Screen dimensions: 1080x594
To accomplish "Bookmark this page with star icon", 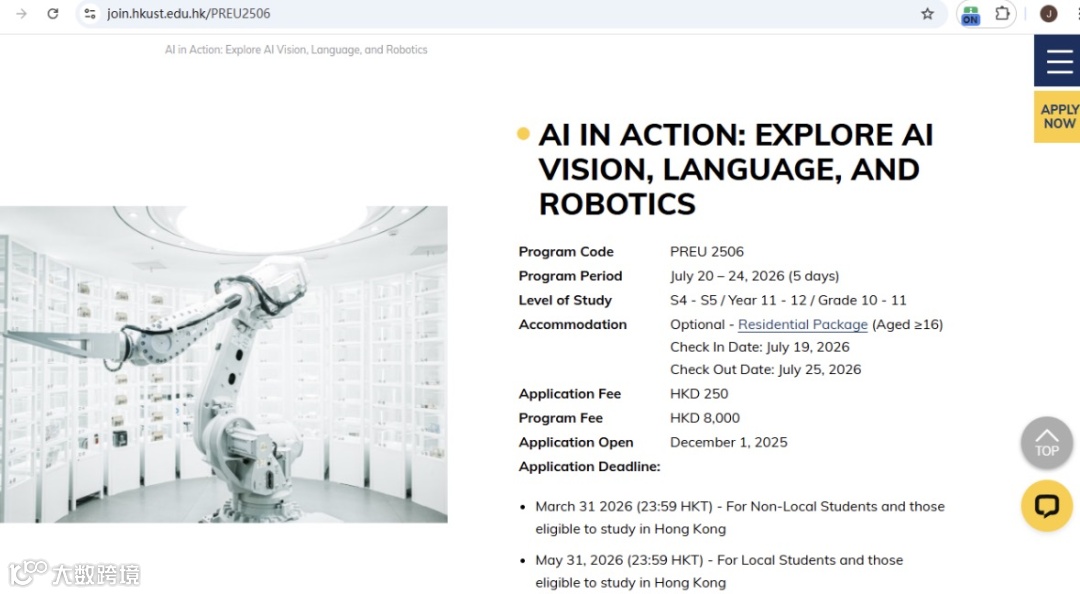I will [x=927, y=13].
